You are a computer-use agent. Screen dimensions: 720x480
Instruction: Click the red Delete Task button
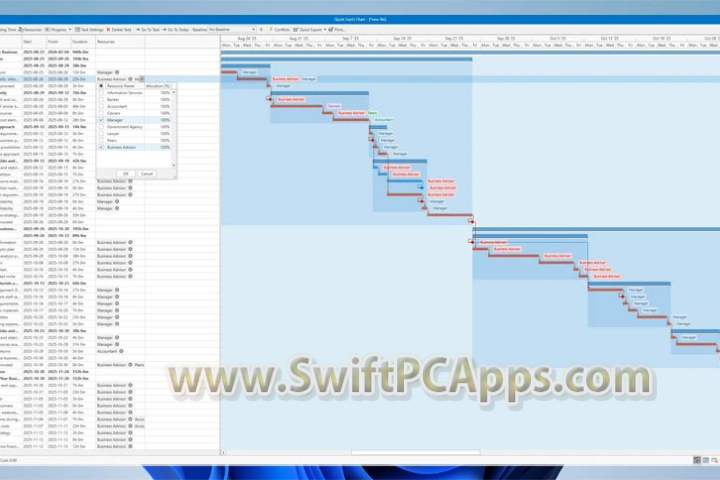(119, 29)
